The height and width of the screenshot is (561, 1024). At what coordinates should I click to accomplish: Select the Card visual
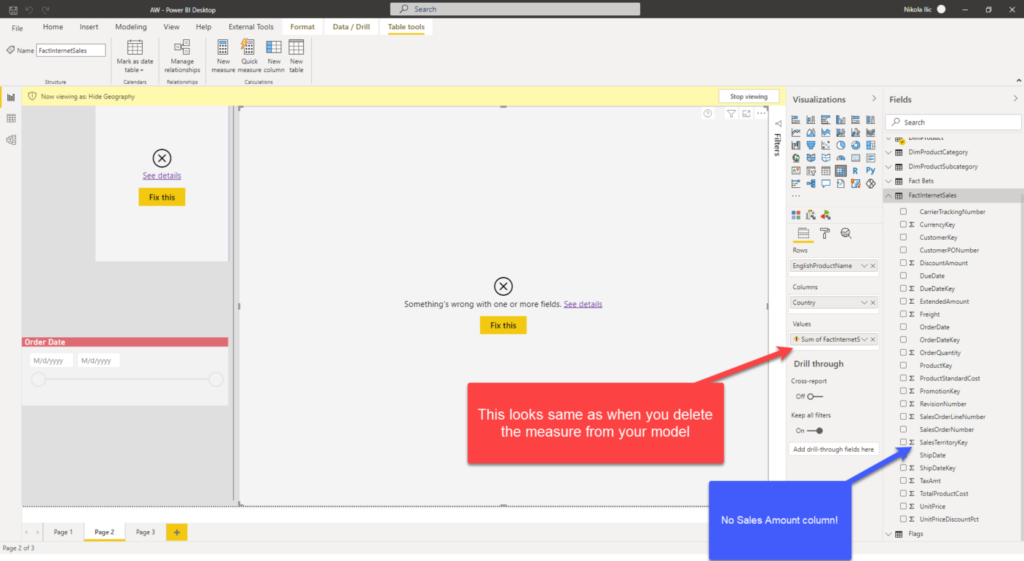[856, 158]
